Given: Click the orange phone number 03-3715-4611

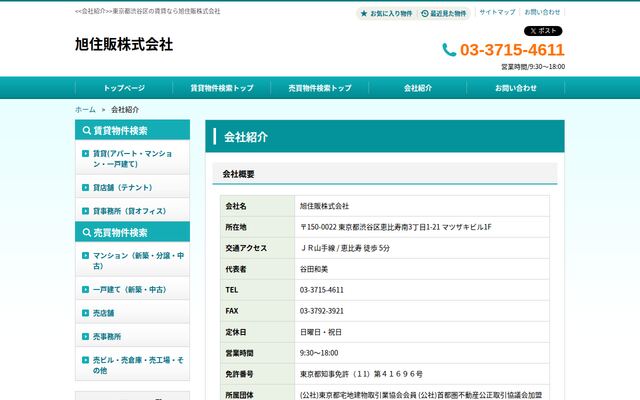Looking at the screenshot, I should [512, 50].
